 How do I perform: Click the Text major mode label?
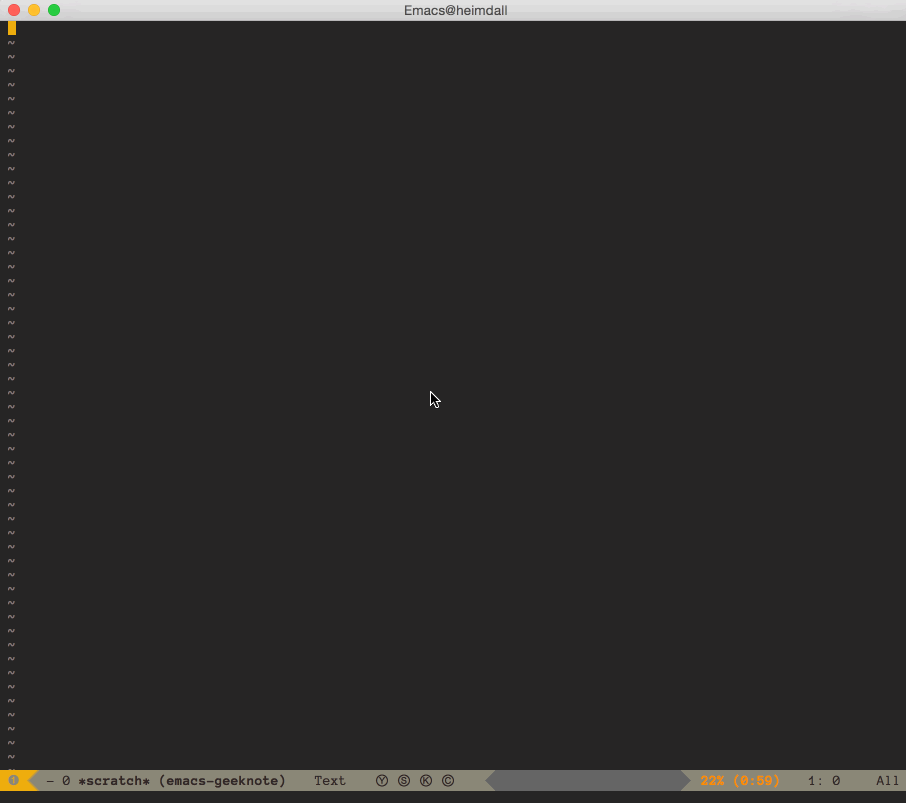[x=330, y=781]
